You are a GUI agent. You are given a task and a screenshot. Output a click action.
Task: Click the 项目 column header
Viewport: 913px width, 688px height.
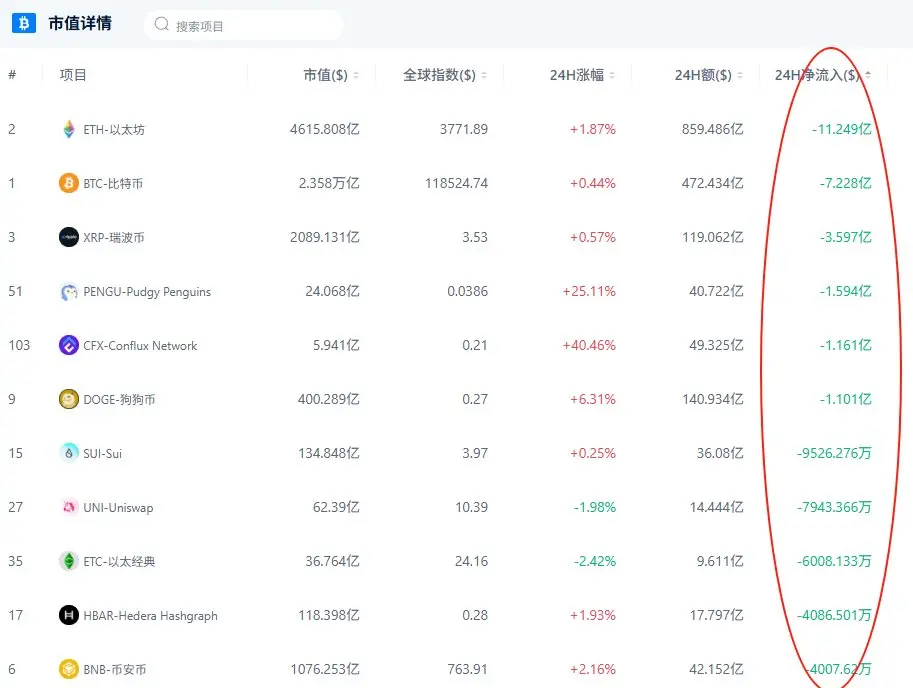(73, 75)
